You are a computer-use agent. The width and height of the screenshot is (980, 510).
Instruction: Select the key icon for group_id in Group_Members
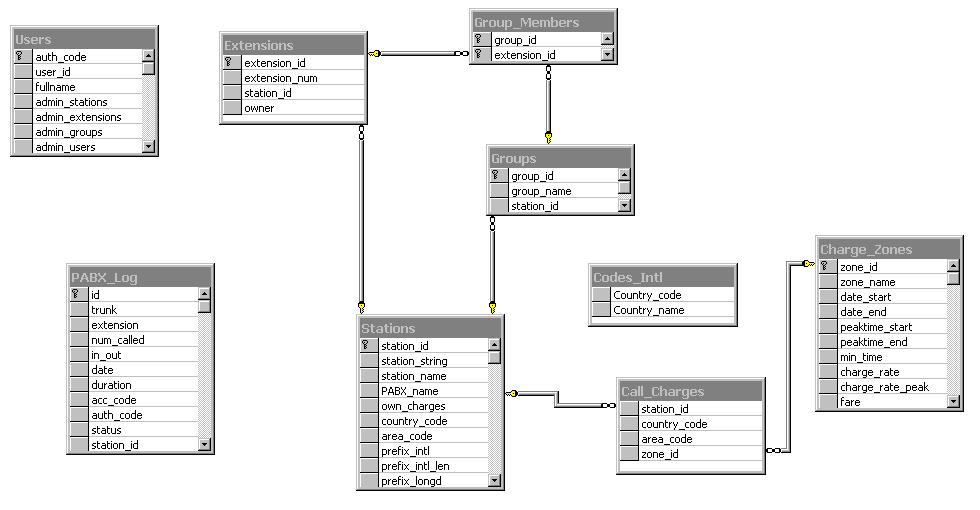pyautogui.click(x=480, y=40)
